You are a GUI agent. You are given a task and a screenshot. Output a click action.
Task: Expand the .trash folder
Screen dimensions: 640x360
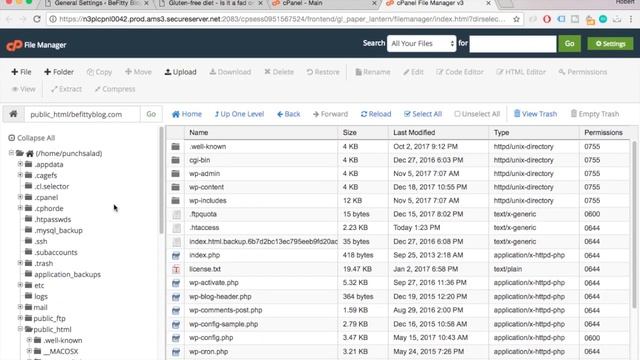coord(20,263)
